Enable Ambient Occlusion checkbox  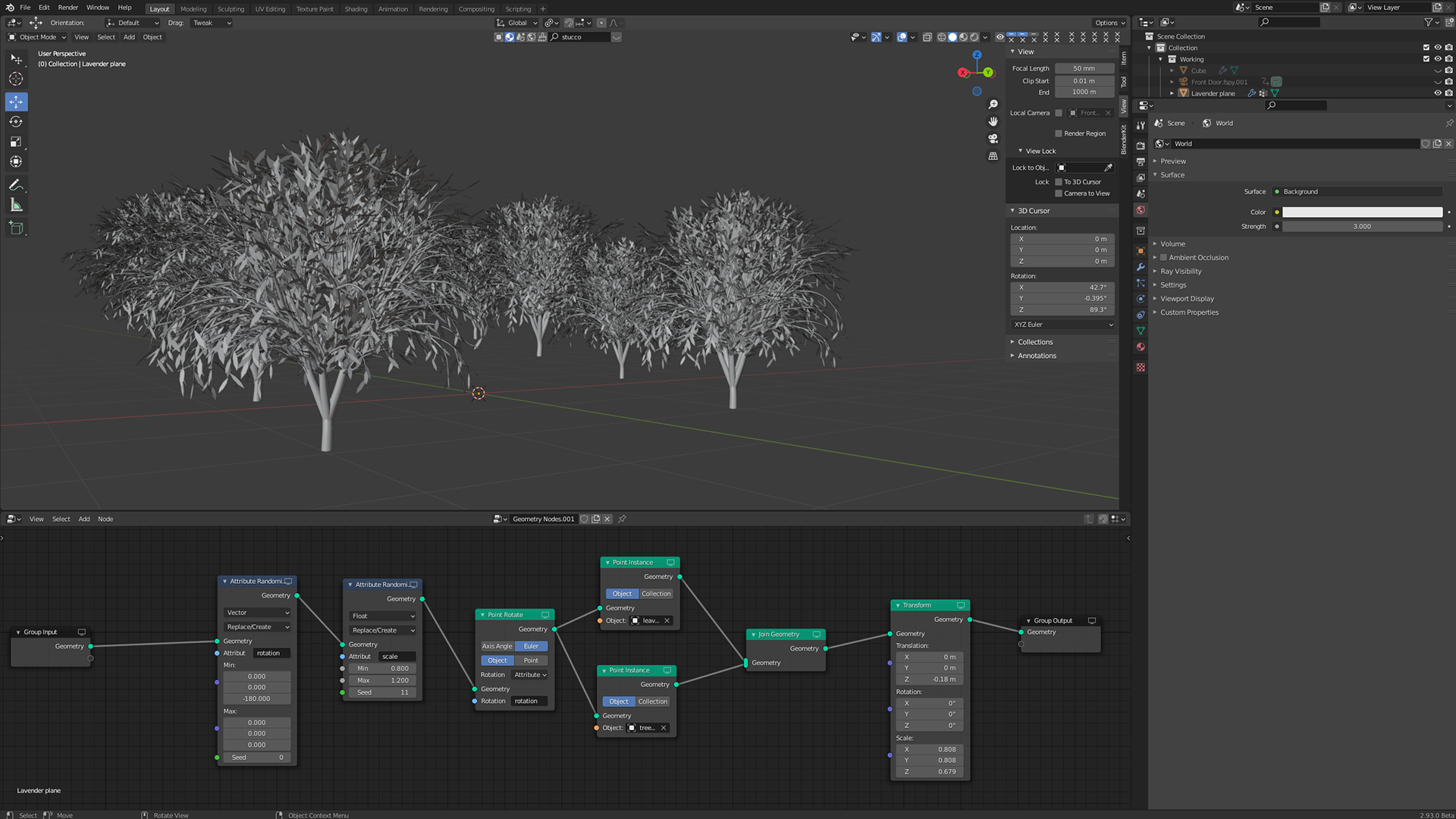(1163, 258)
